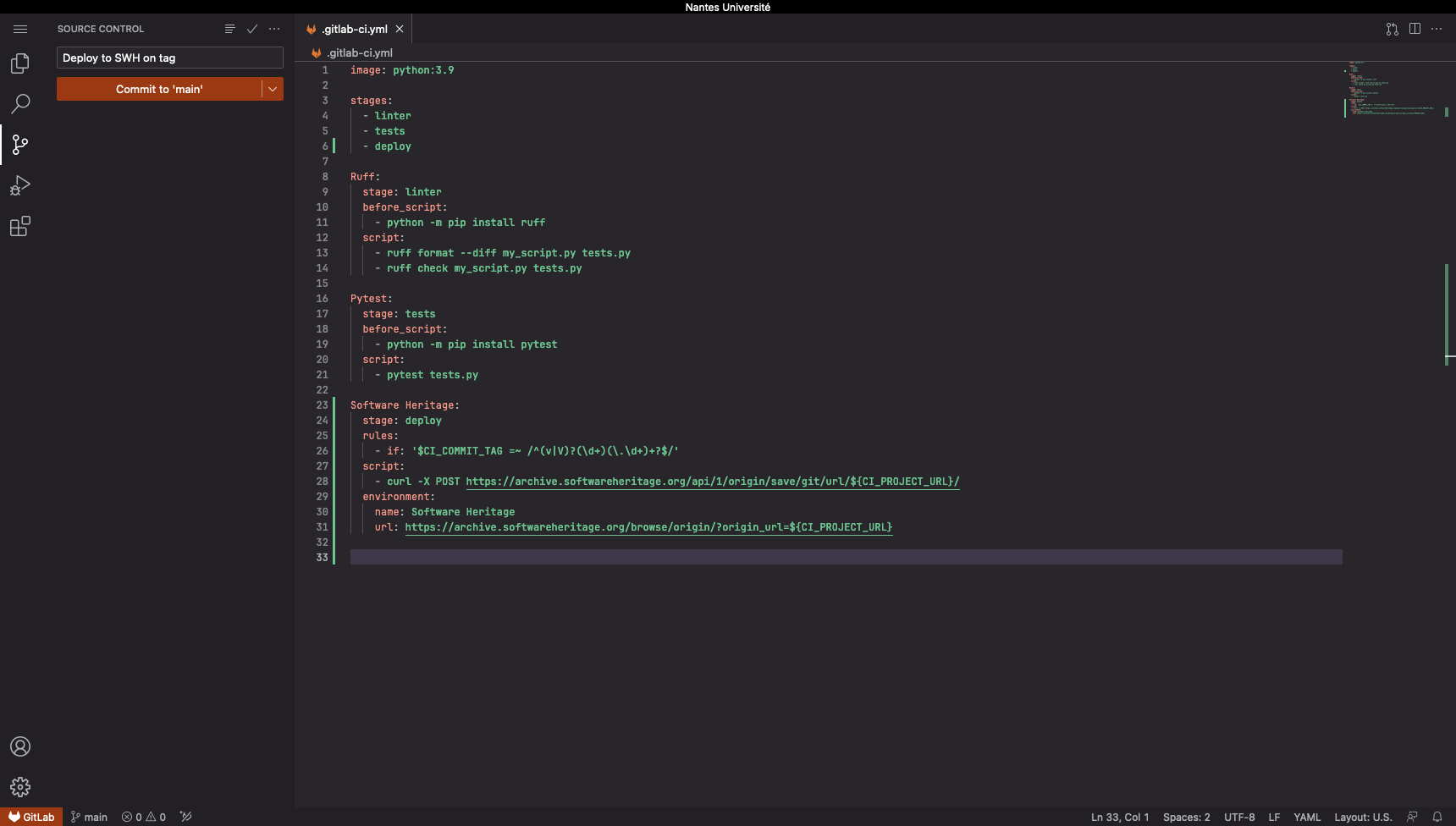This screenshot has width=1456, height=826.
Task: Click the 'stages:' line in the editor
Action: (372, 101)
